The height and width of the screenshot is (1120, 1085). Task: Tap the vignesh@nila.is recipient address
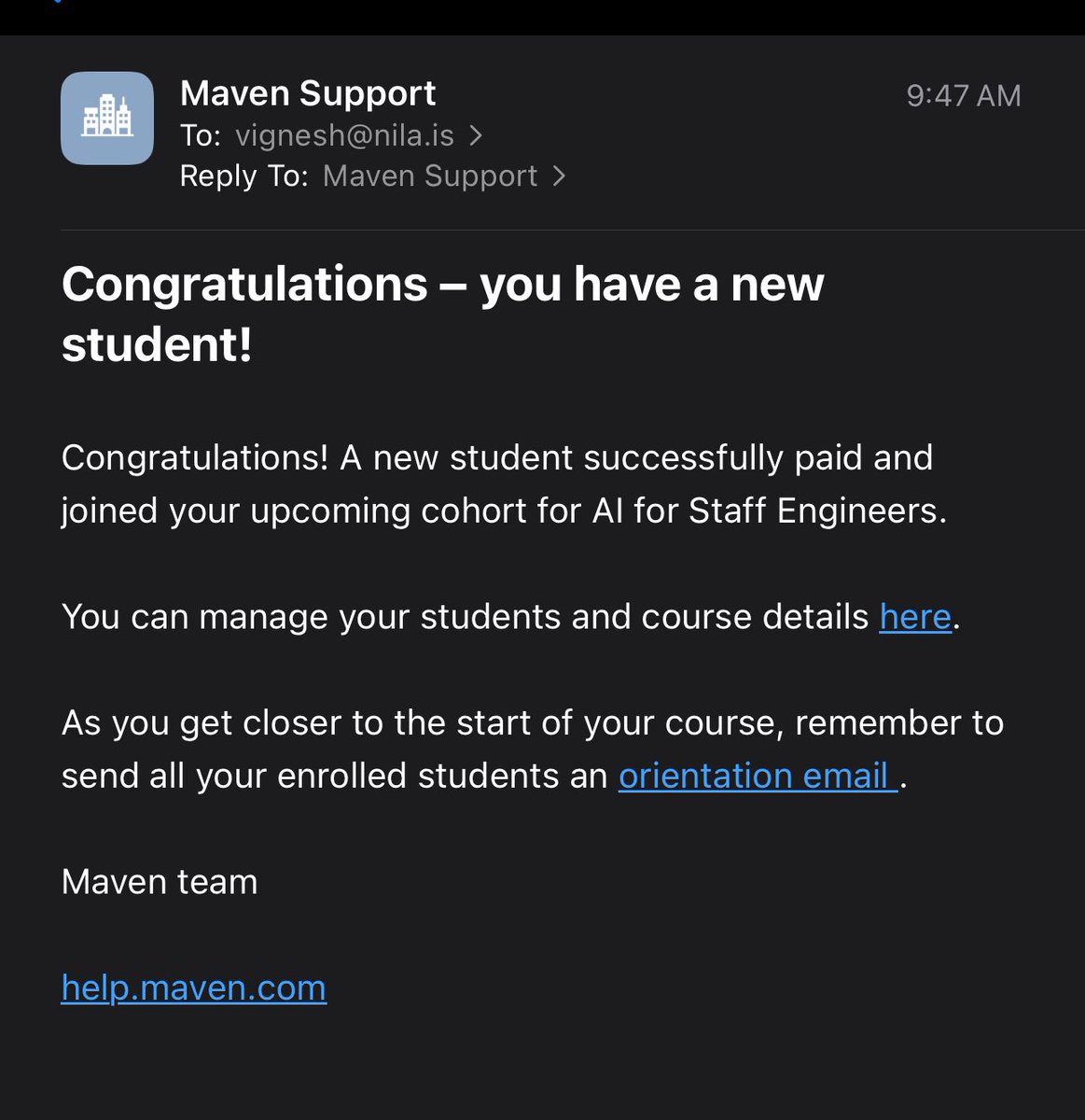point(344,136)
